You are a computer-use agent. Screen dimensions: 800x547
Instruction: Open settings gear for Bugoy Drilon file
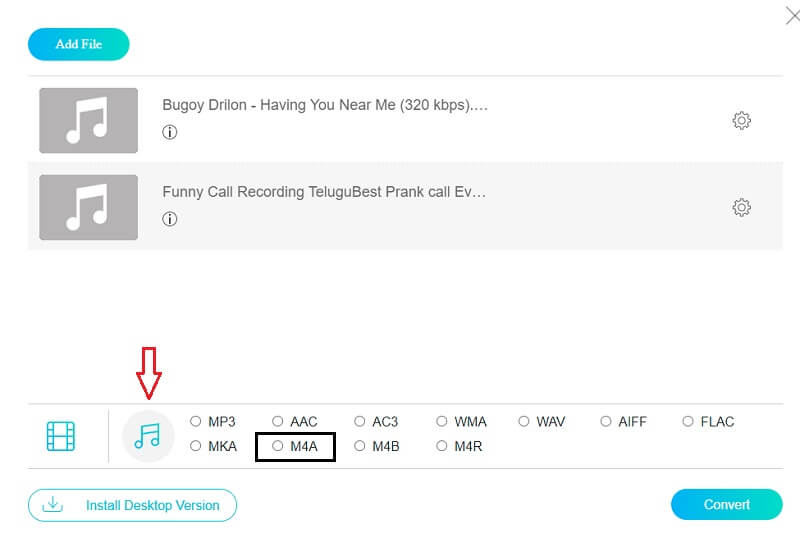tap(741, 121)
